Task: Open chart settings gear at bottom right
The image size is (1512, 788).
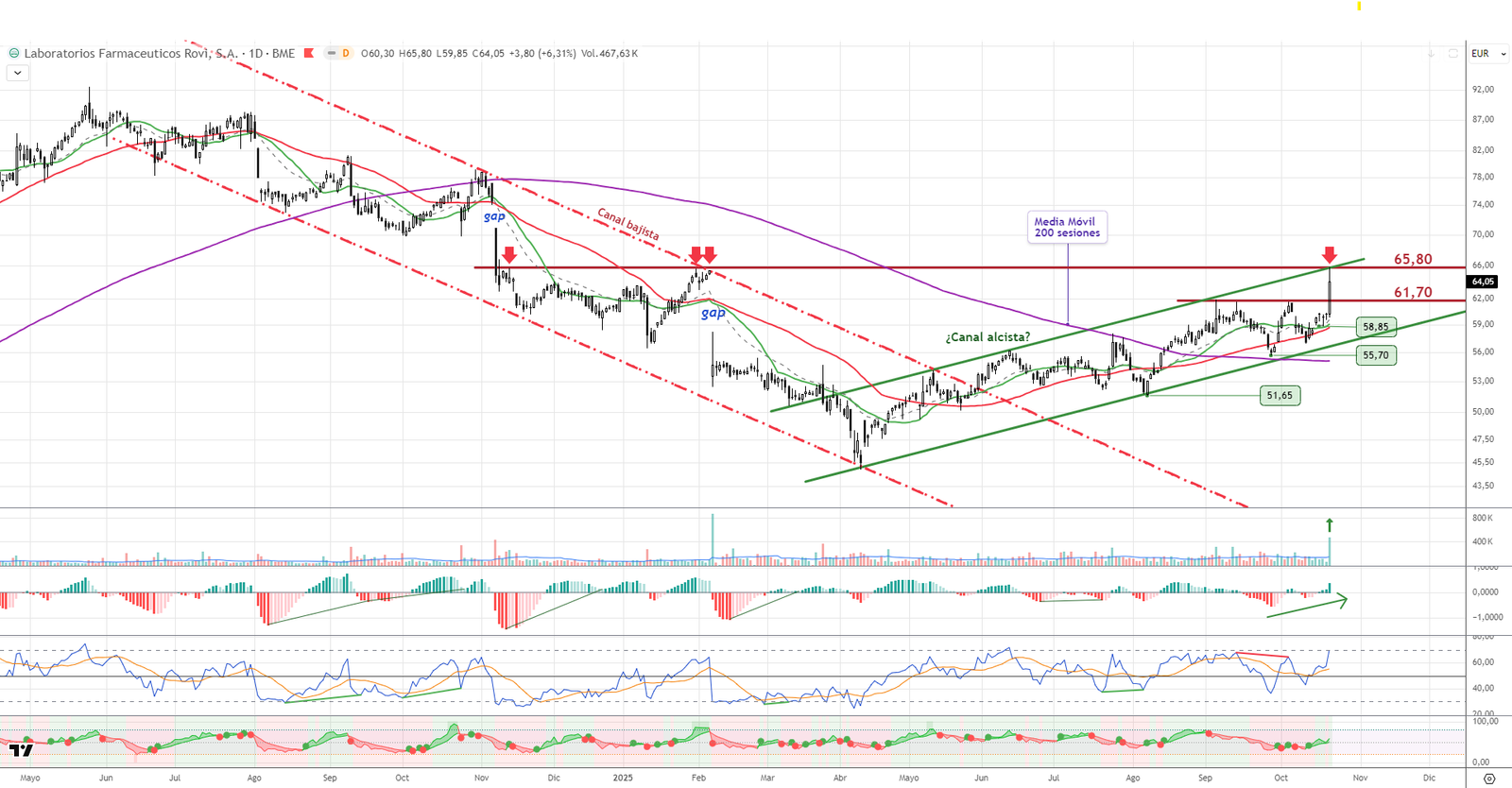Action: [1489, 779]
